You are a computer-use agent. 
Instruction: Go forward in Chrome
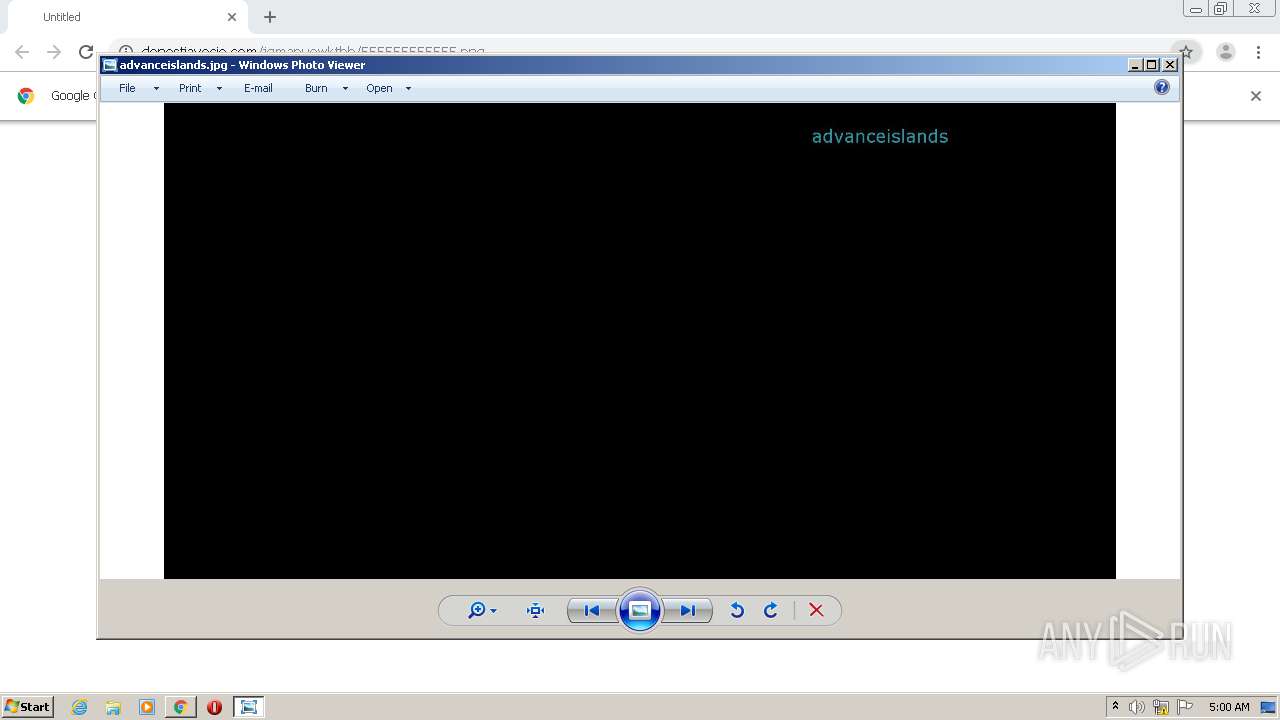pos(54,52)
